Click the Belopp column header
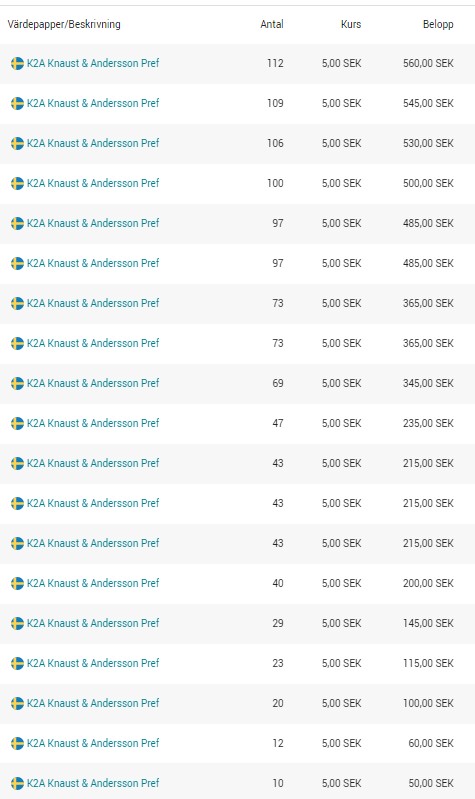The width and height of the screenshot is (475, 799). click(x=438, y=24)
